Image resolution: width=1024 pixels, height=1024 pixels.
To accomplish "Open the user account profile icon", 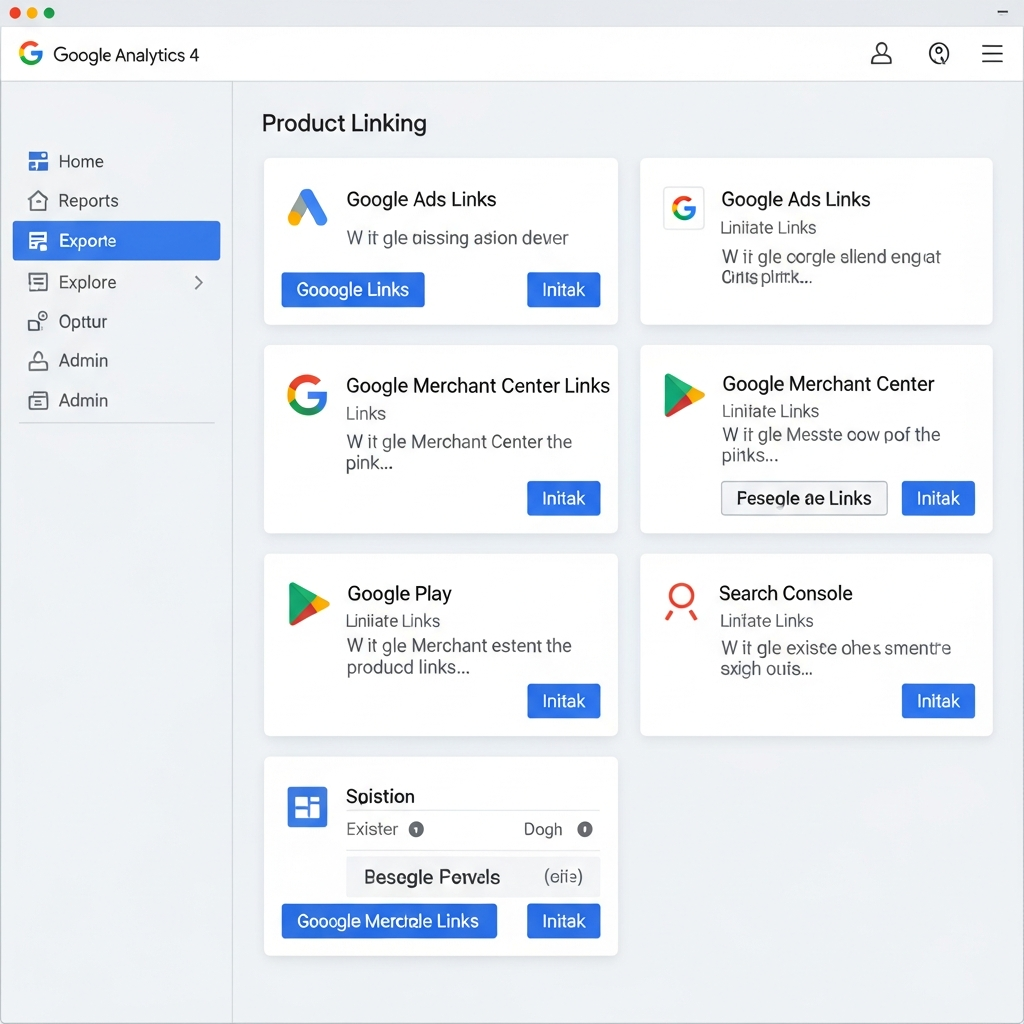I will click(x=881, y=54).
